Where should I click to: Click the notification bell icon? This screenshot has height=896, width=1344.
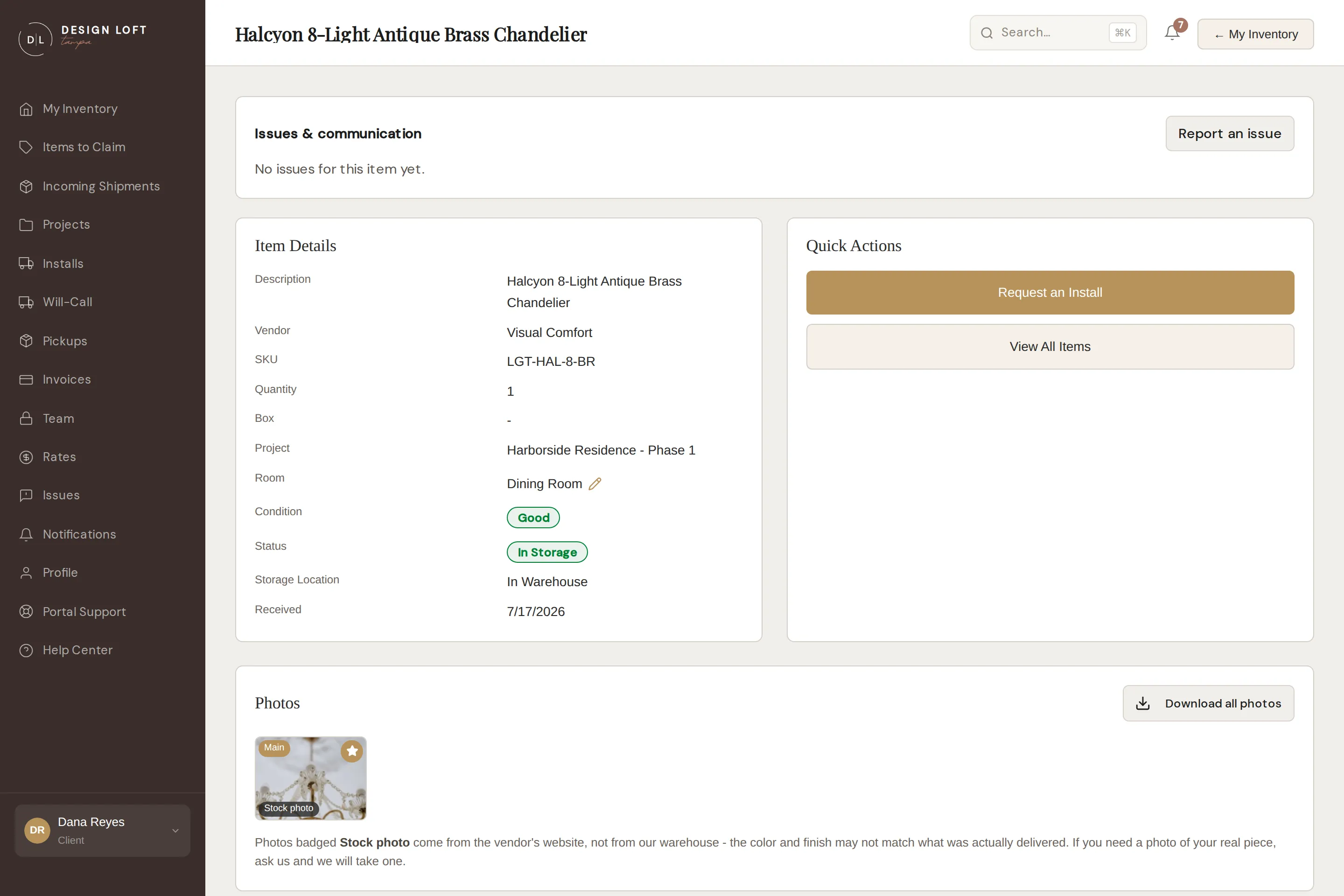tap(1172, 33)
